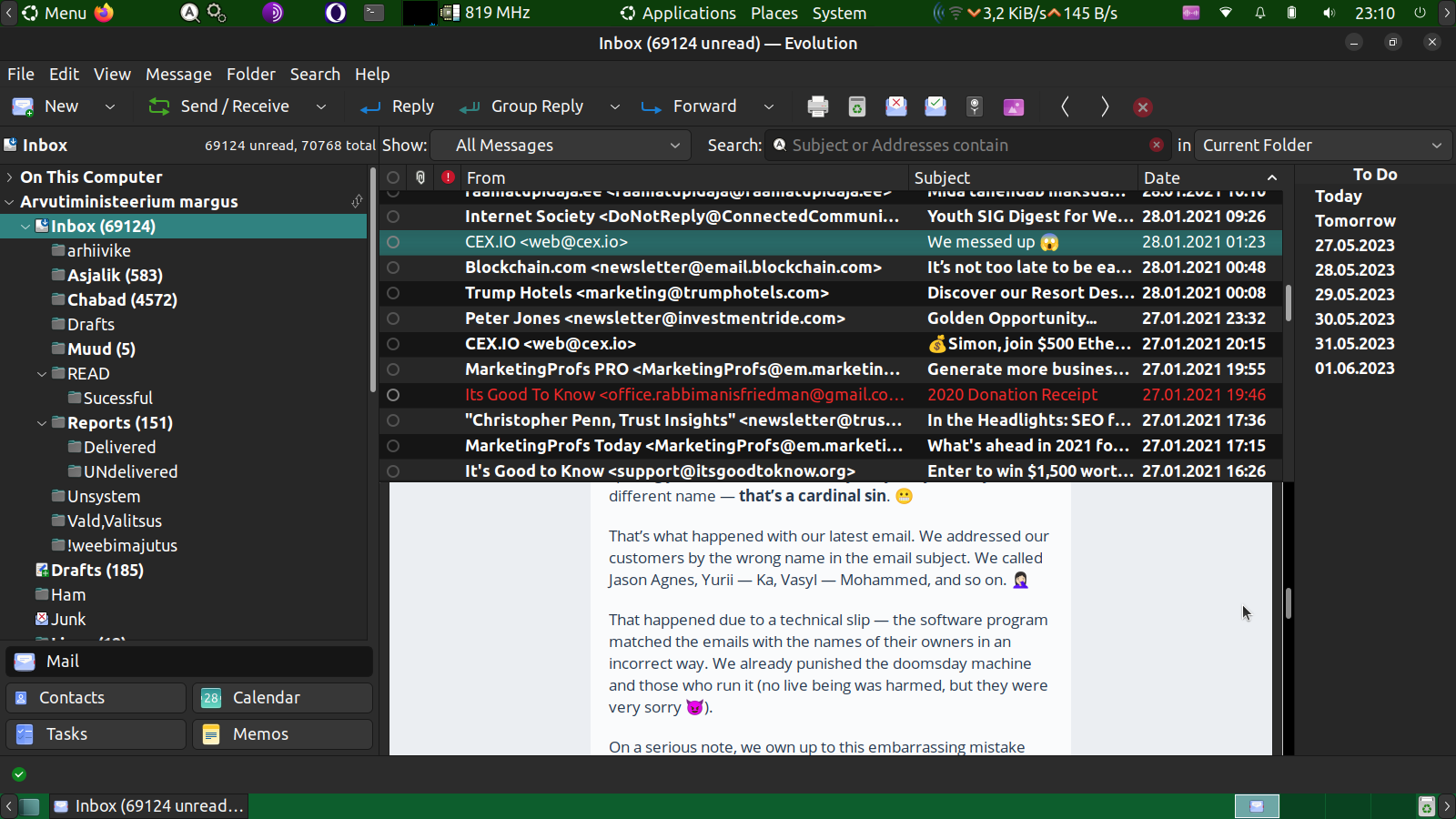Open the notification bell in system tray

pos(1260,13)
